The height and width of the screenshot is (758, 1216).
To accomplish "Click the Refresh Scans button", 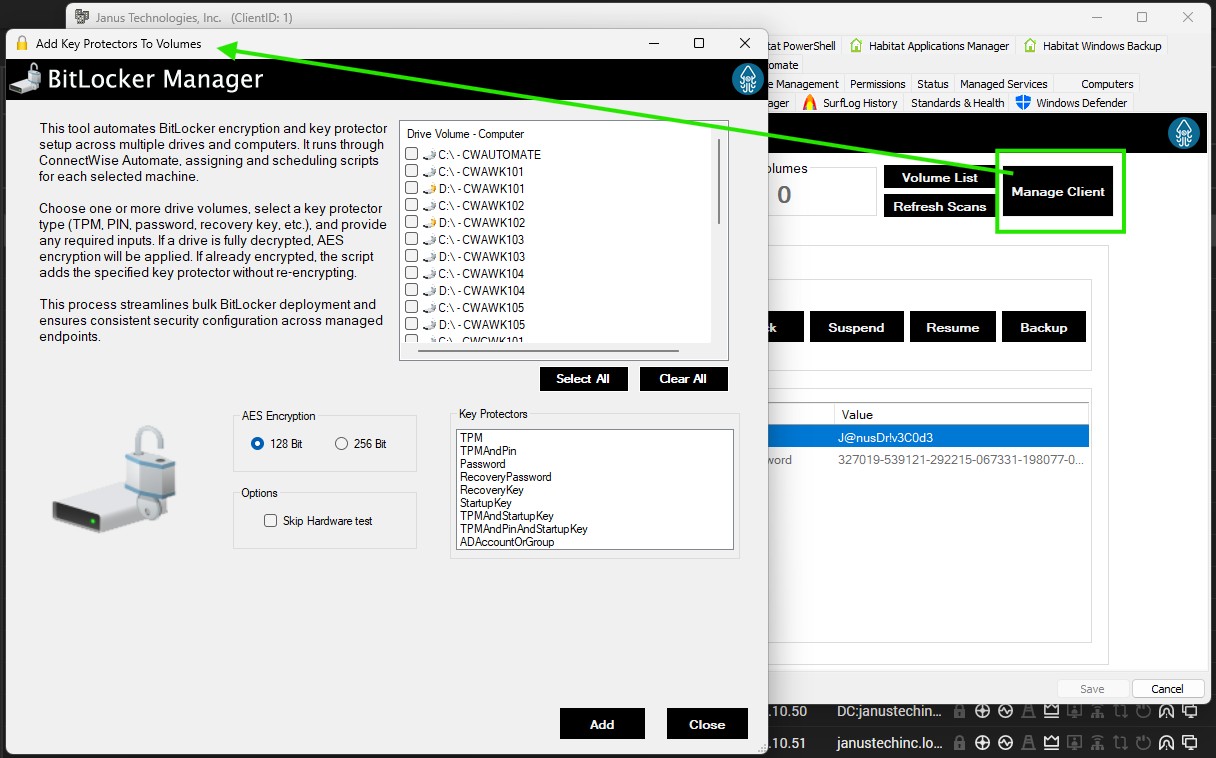I will 939,206.
